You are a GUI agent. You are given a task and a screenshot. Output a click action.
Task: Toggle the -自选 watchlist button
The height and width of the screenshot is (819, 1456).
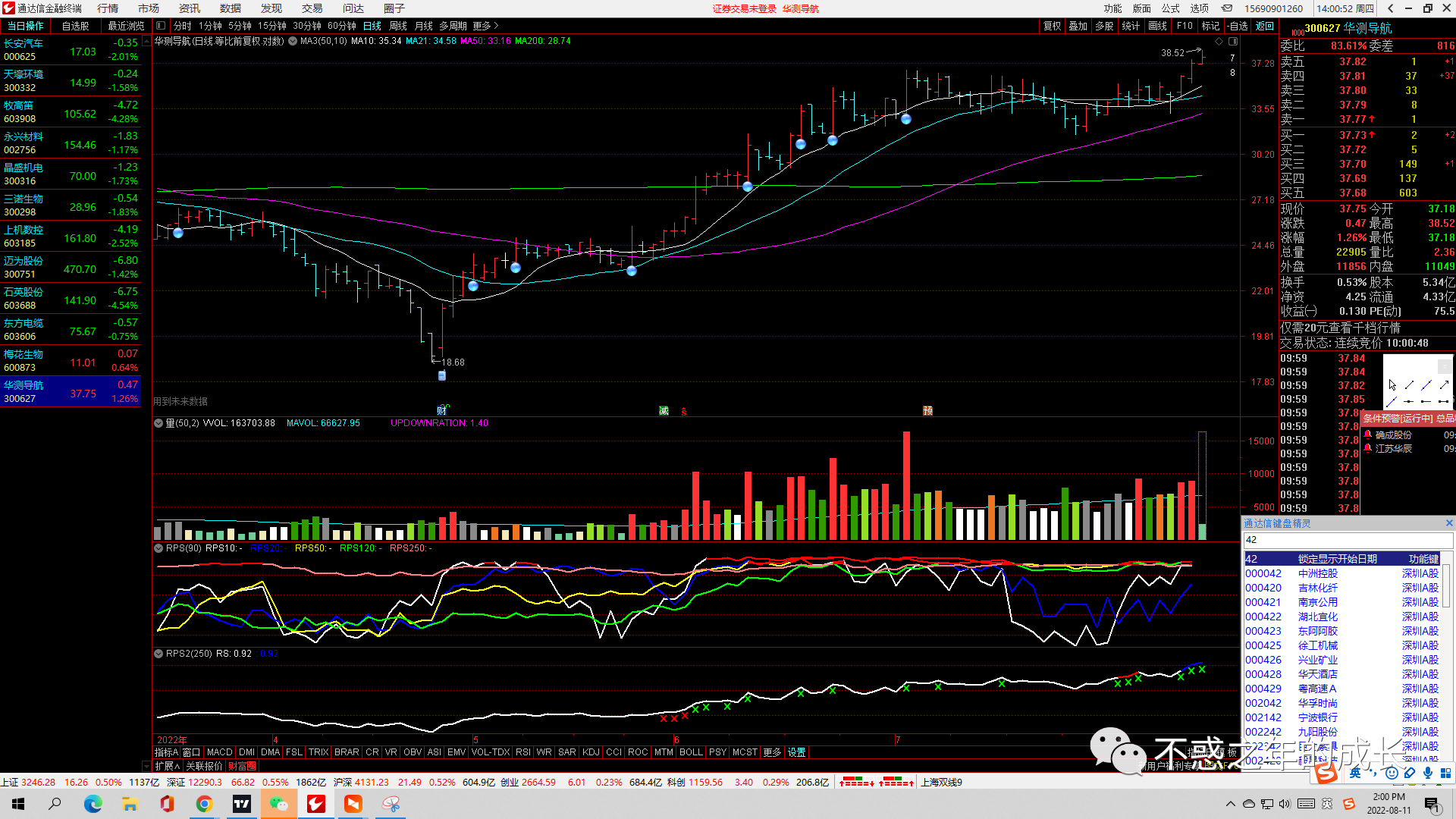(x=1238, y=26)
